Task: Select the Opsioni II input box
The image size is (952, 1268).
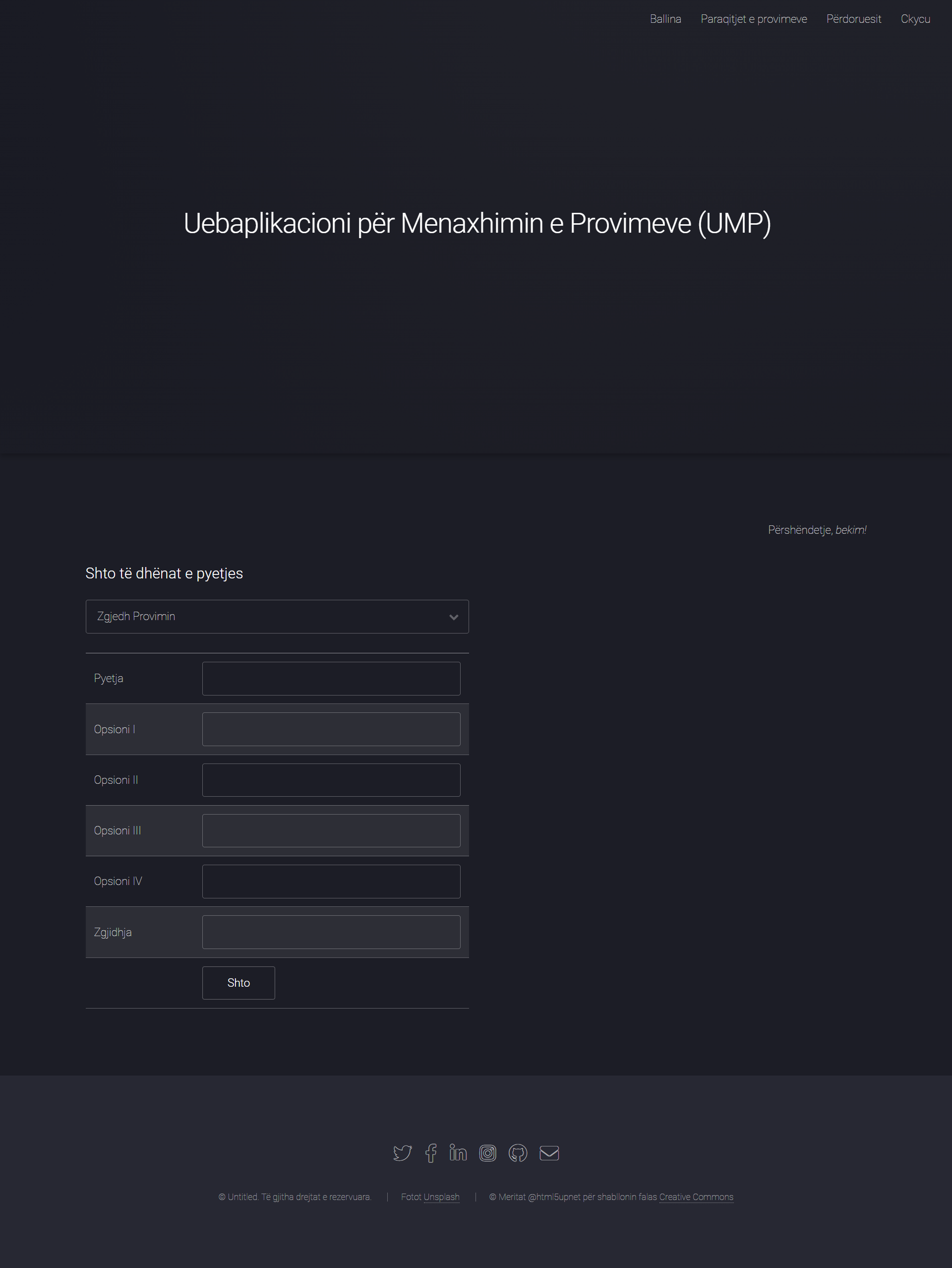Action: point(331,780)
